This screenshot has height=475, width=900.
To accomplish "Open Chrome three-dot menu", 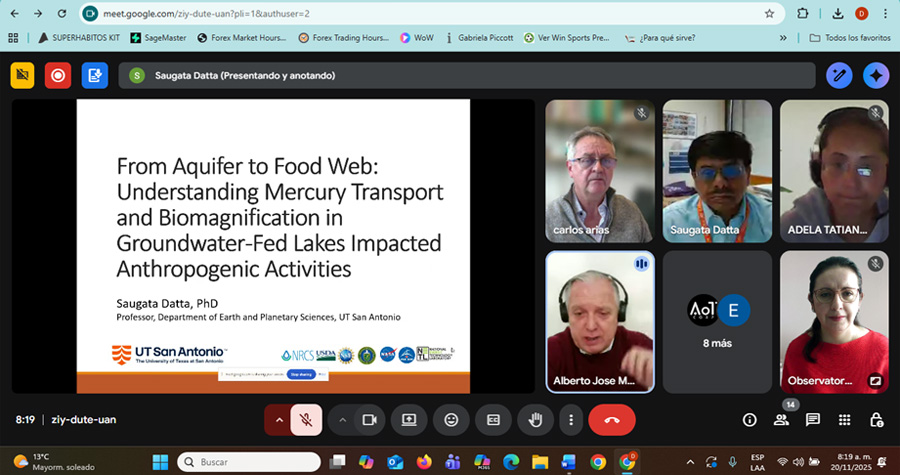I will coord(886,14).
